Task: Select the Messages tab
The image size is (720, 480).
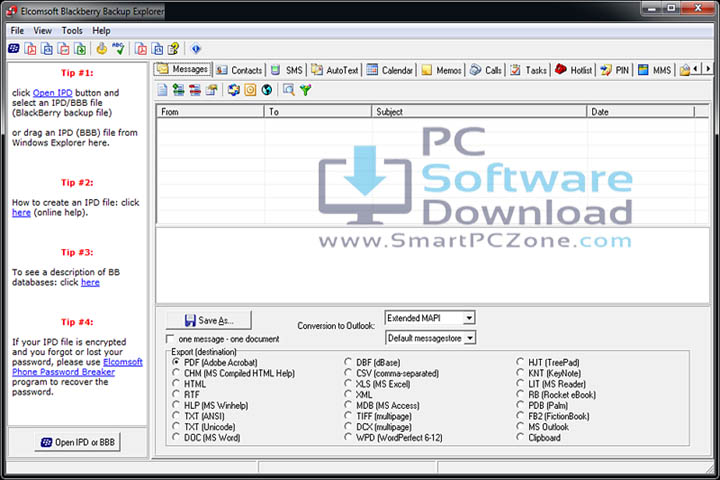Action: (x=183, y=69)
